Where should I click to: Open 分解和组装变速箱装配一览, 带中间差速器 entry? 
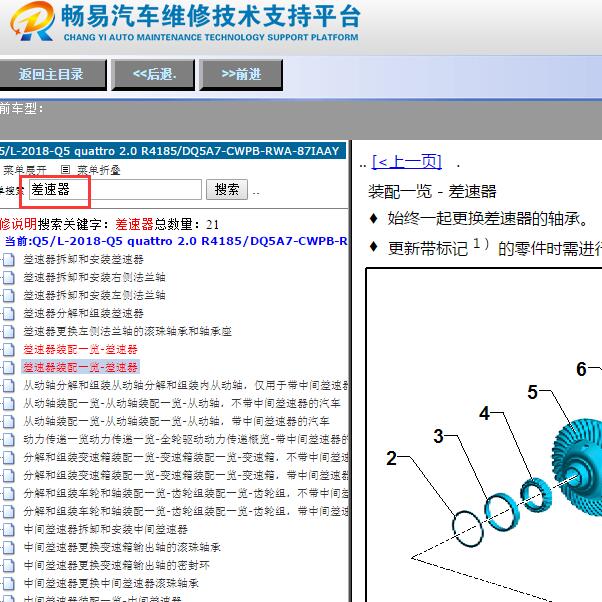pyautogui.click(x=186, y=475)
